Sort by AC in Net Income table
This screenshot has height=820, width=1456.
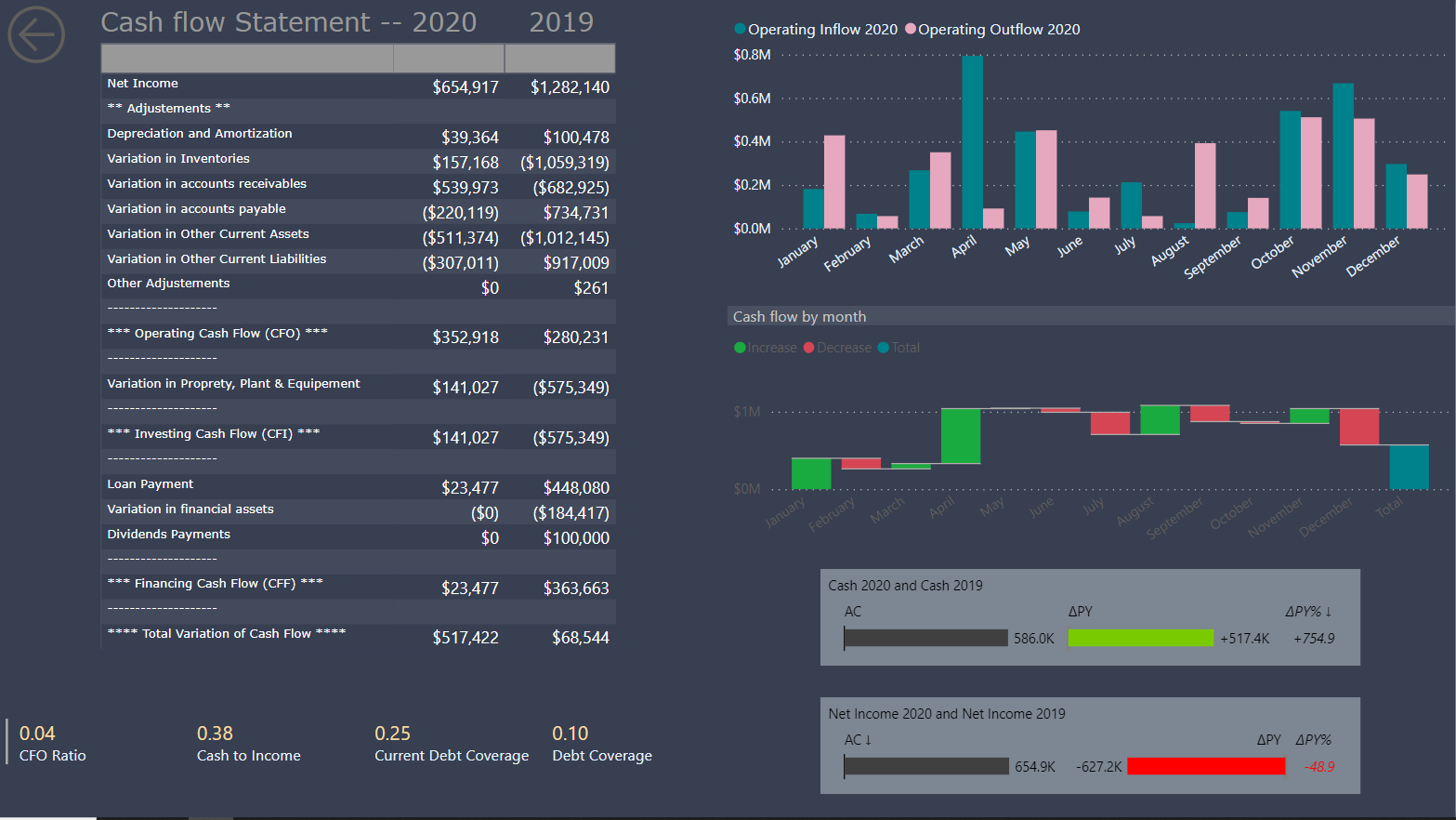(857, 740)
